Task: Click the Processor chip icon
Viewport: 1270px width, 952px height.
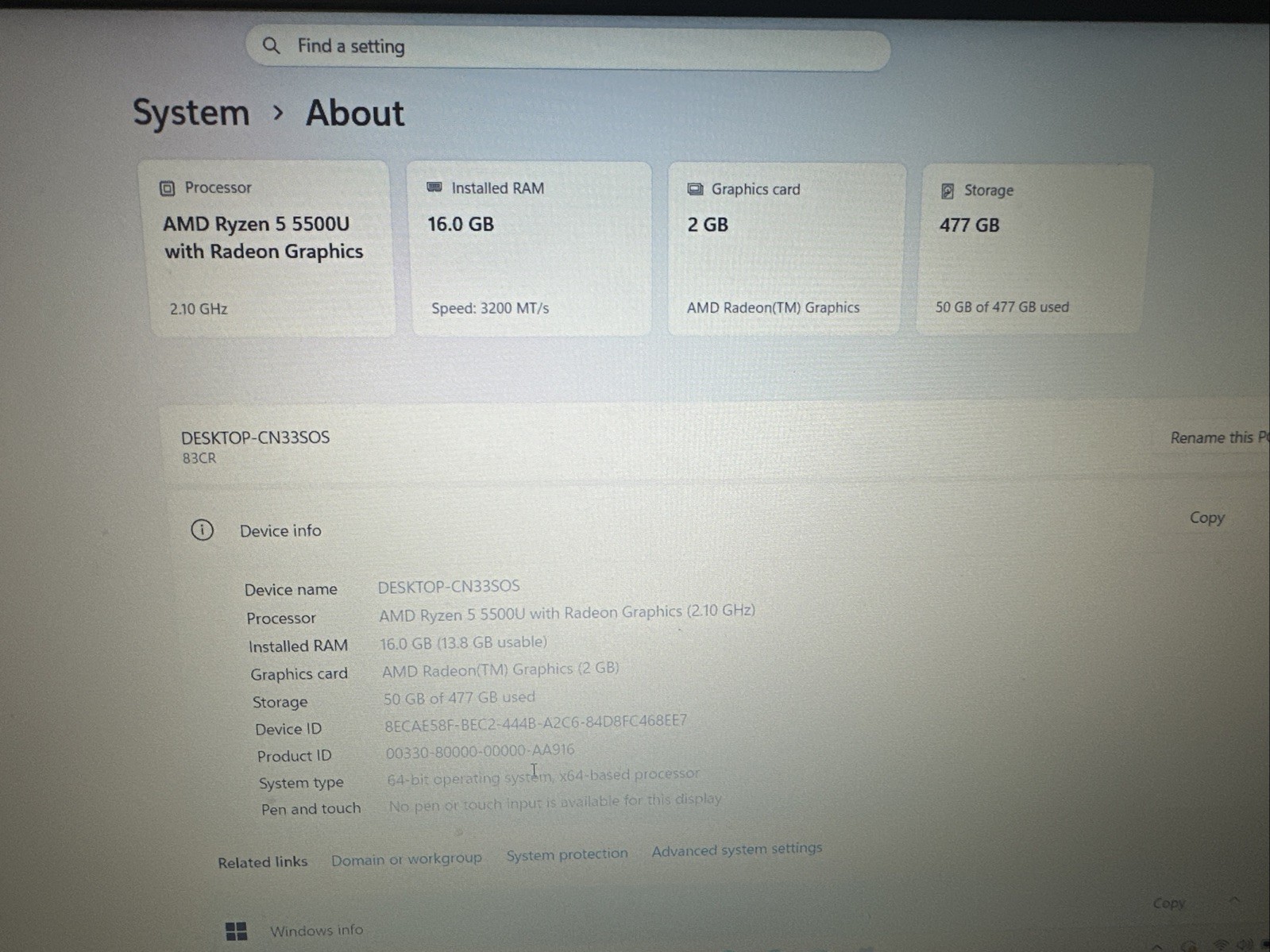Action: tap(167, 188)
